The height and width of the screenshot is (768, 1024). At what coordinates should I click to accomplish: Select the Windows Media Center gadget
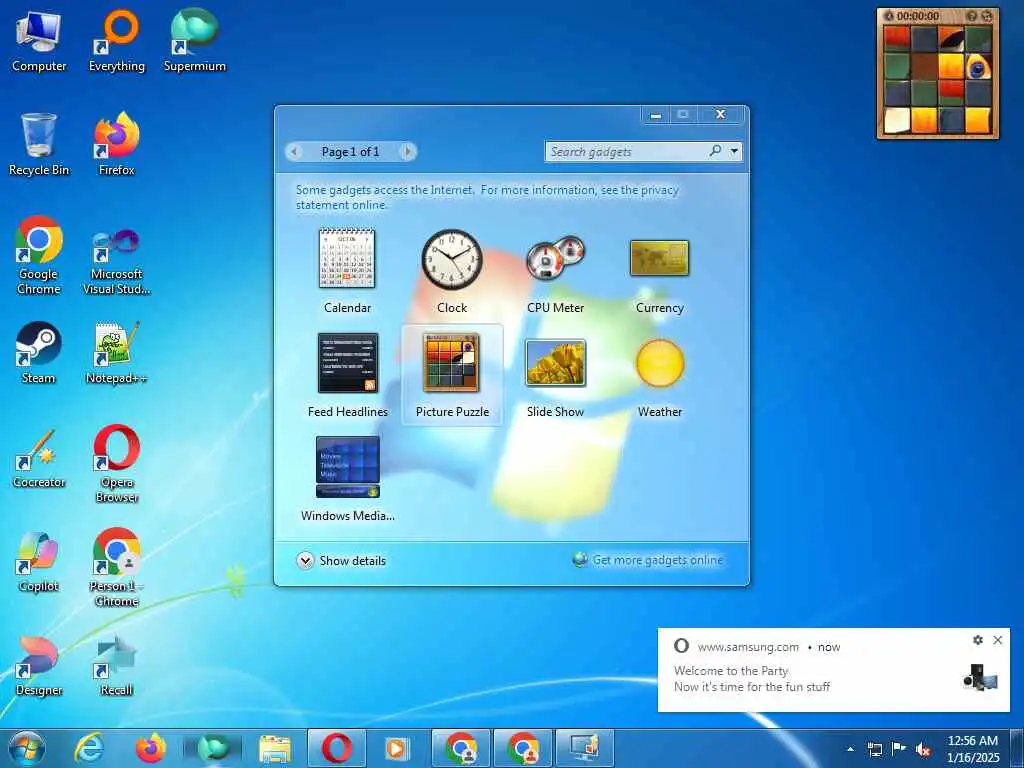pos(347,478)
